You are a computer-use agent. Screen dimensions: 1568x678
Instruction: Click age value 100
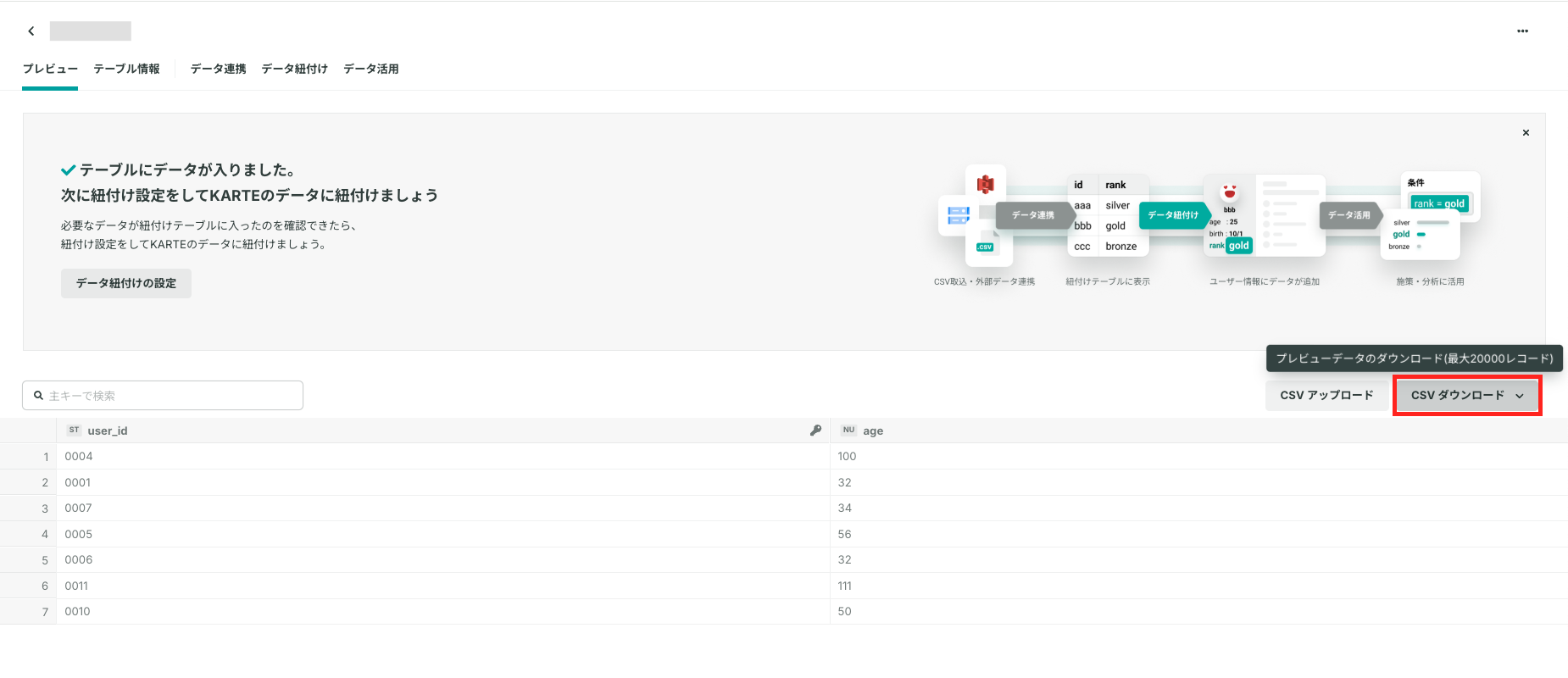(x=847, y=456)
